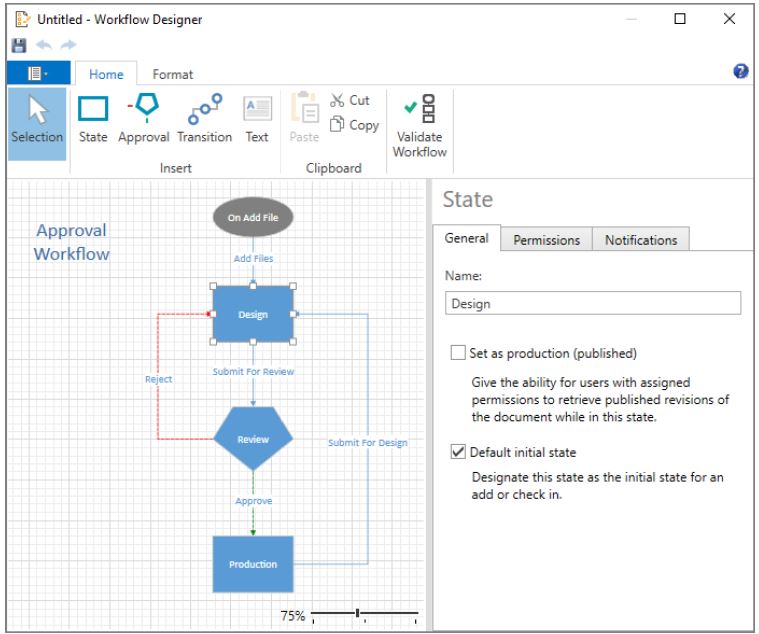
Task: Select the State insert tool
Action: 93,120
